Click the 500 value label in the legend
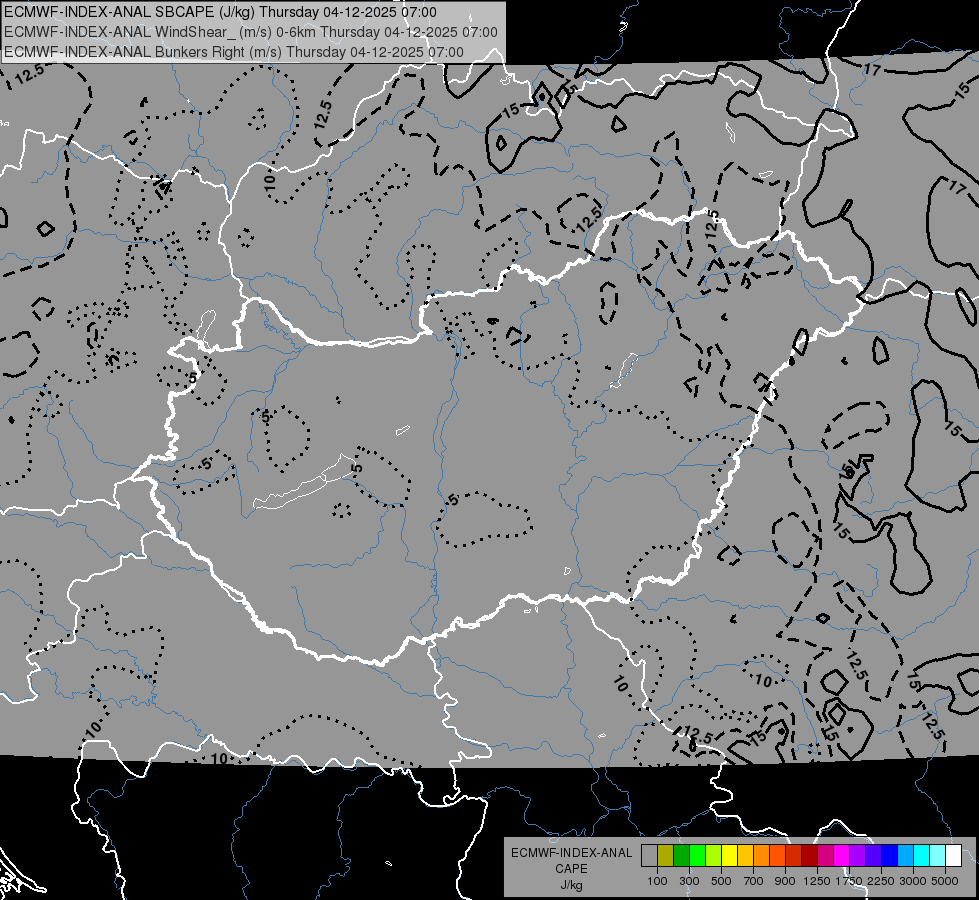The image size is (979, 900). pyautogui.click(x=721, y=881)
